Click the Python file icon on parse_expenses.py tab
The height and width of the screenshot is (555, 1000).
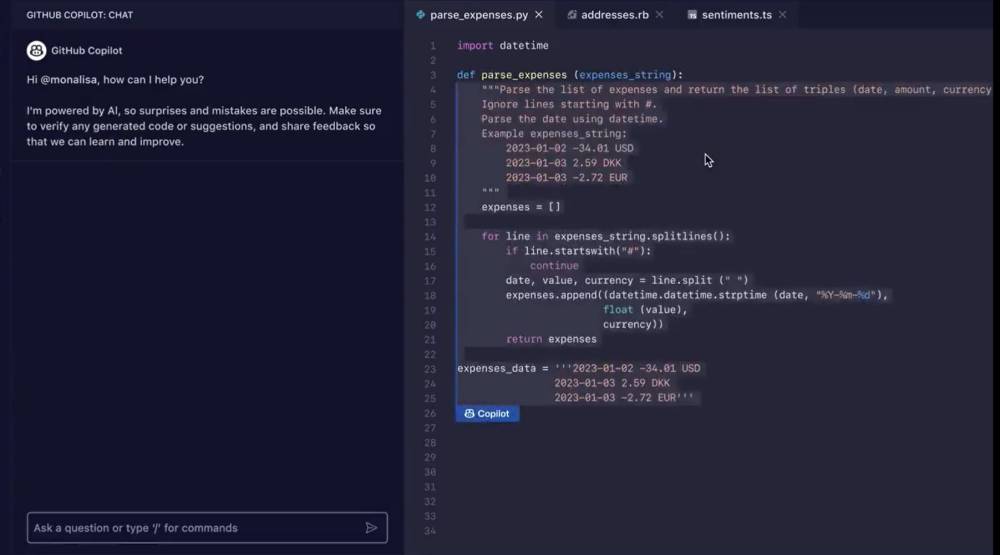click(x=420, y=15)
